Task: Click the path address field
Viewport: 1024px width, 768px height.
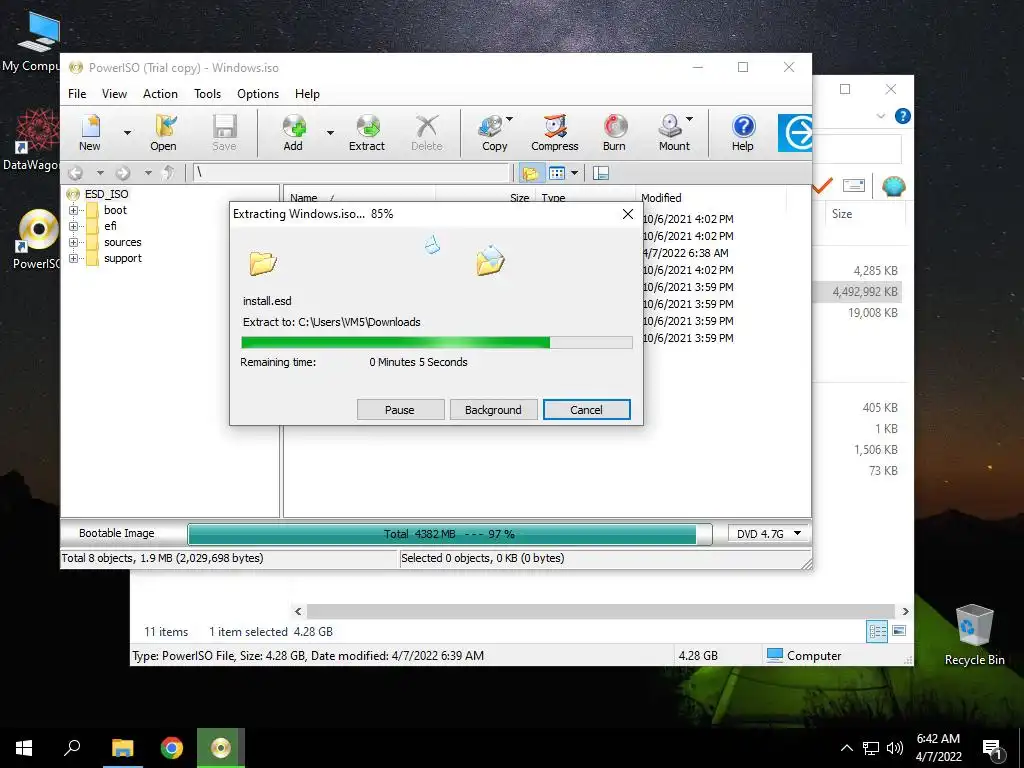Action: [351, 173]
